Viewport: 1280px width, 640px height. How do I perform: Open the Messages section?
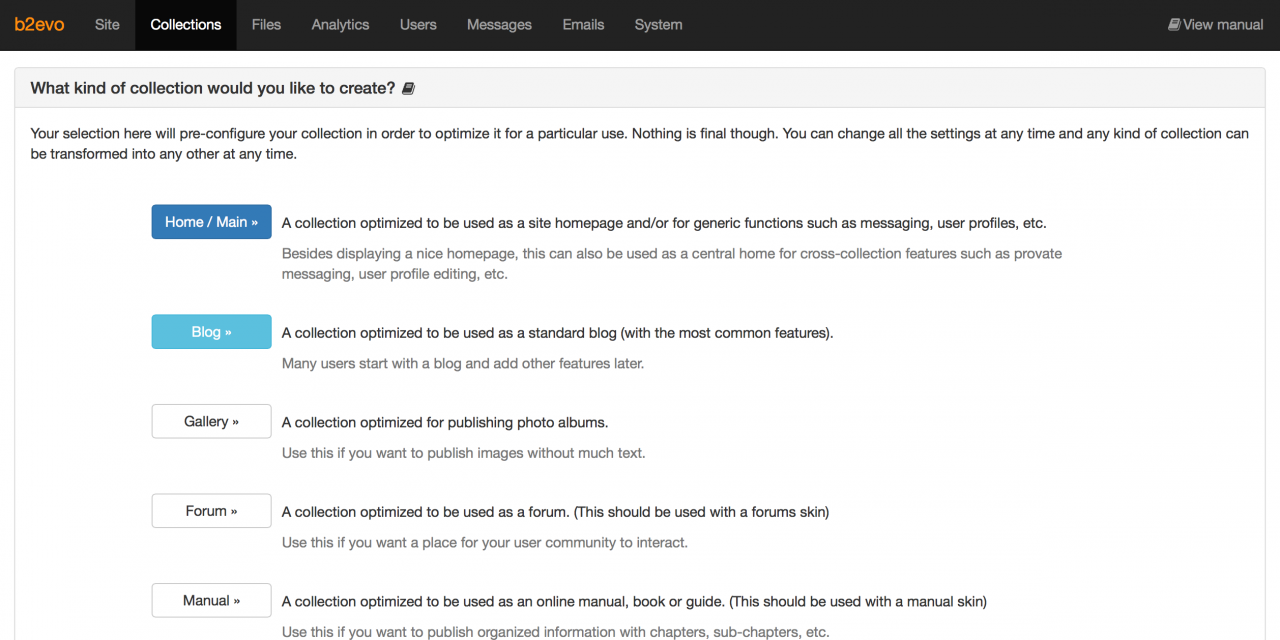(x=499, y=25)
